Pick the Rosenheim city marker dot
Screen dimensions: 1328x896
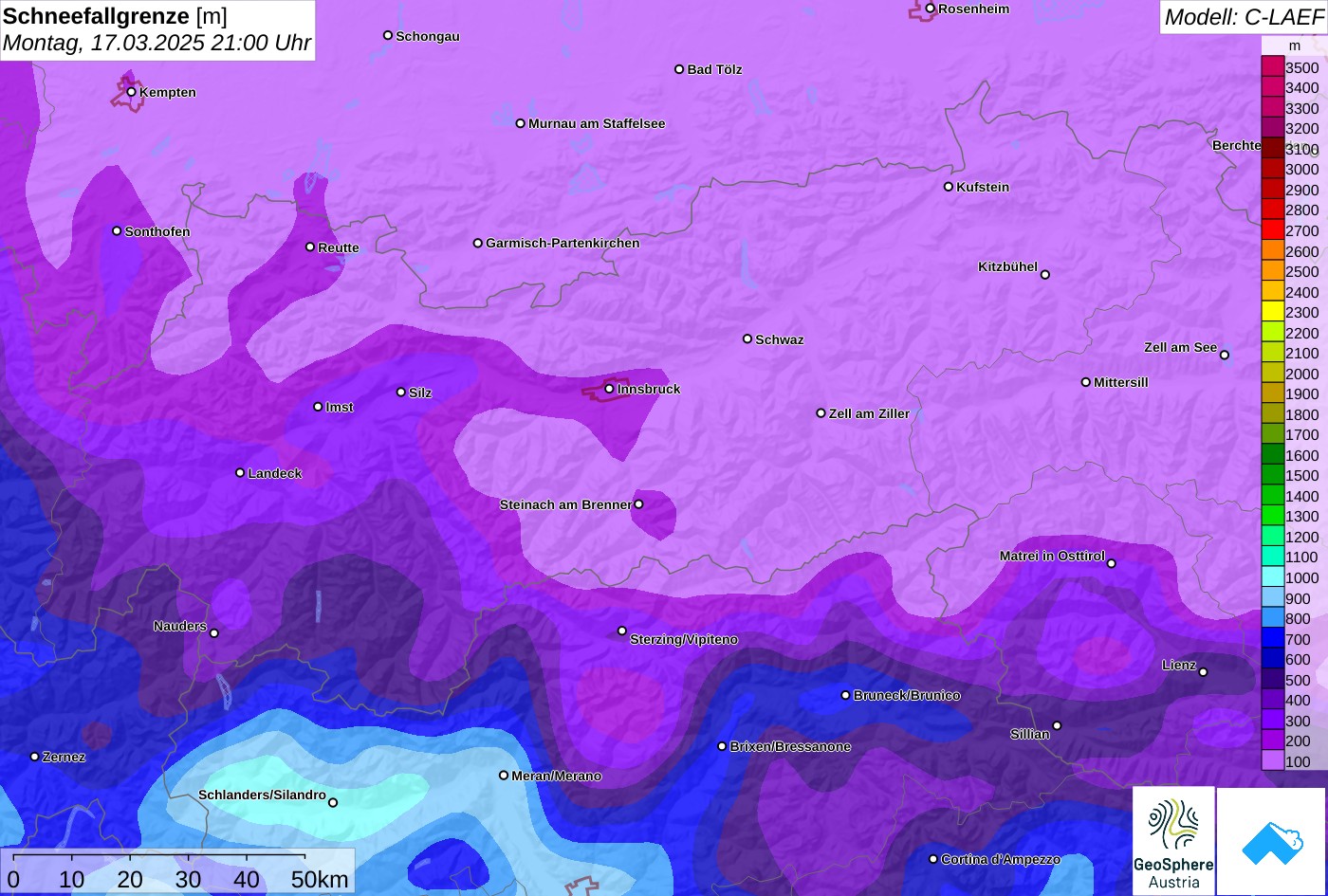(x=931, y=9)
